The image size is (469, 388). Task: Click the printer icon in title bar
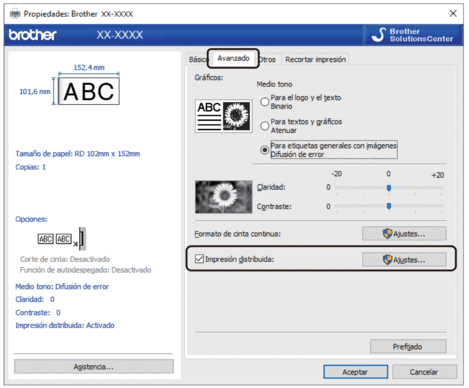[x=15, y=14]
